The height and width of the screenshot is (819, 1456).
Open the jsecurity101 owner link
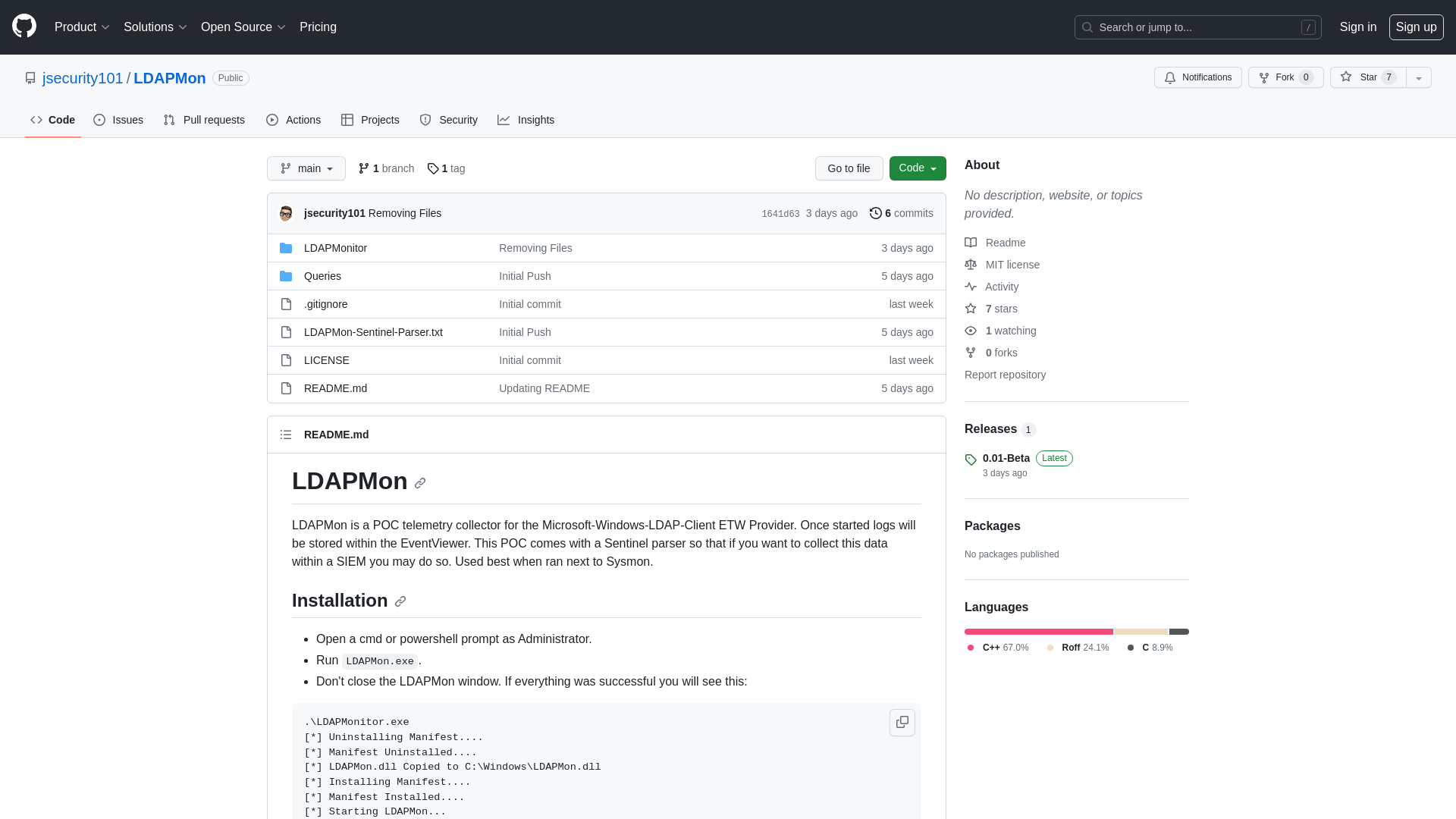pyautogui.click(x=83, y=78)
